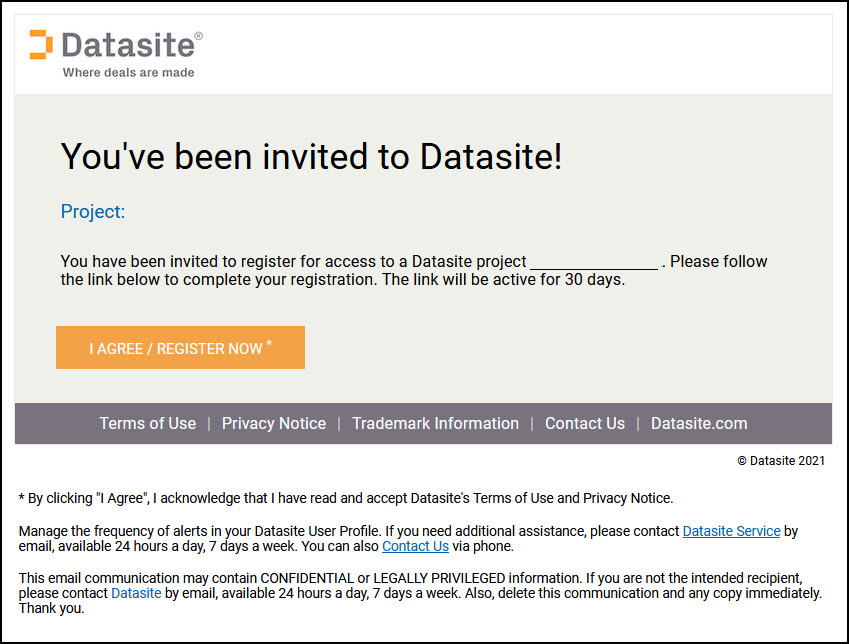This screenshot has height=644, width=849.
Task: View Trademark Information
Action: pos(435,423)
